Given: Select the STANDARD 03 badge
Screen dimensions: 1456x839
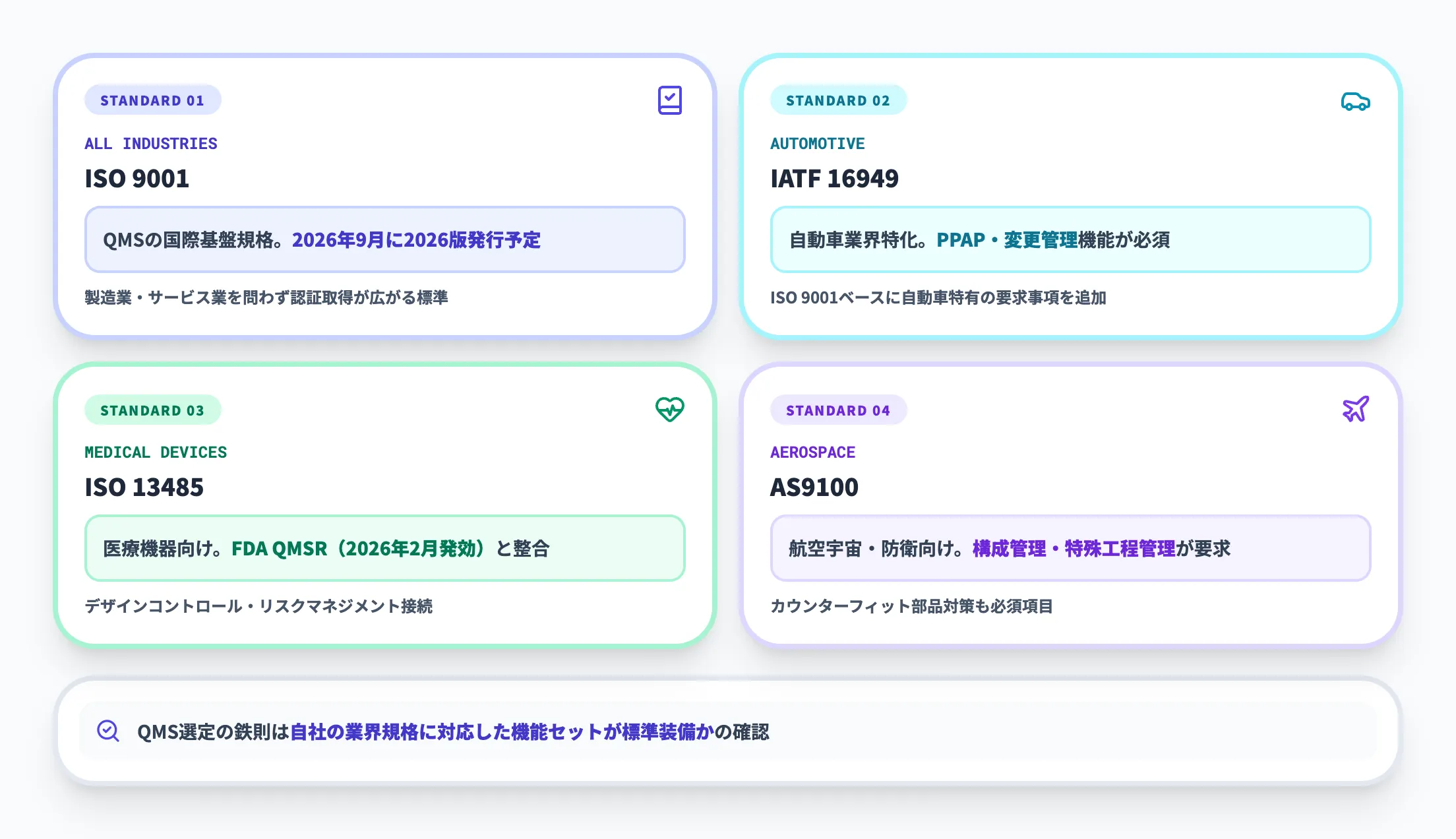Looking at the screenshot, I should pos(152,410).
